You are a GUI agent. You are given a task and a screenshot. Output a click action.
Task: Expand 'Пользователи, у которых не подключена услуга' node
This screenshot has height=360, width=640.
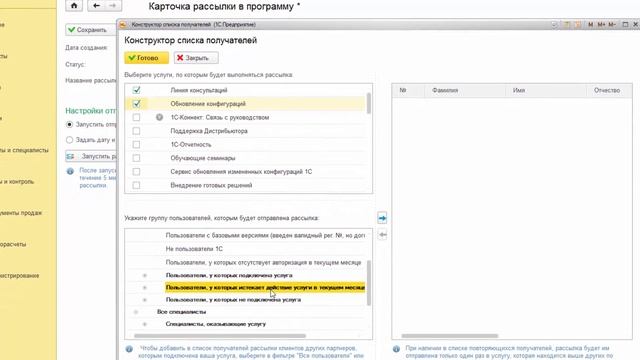[144, 300]
